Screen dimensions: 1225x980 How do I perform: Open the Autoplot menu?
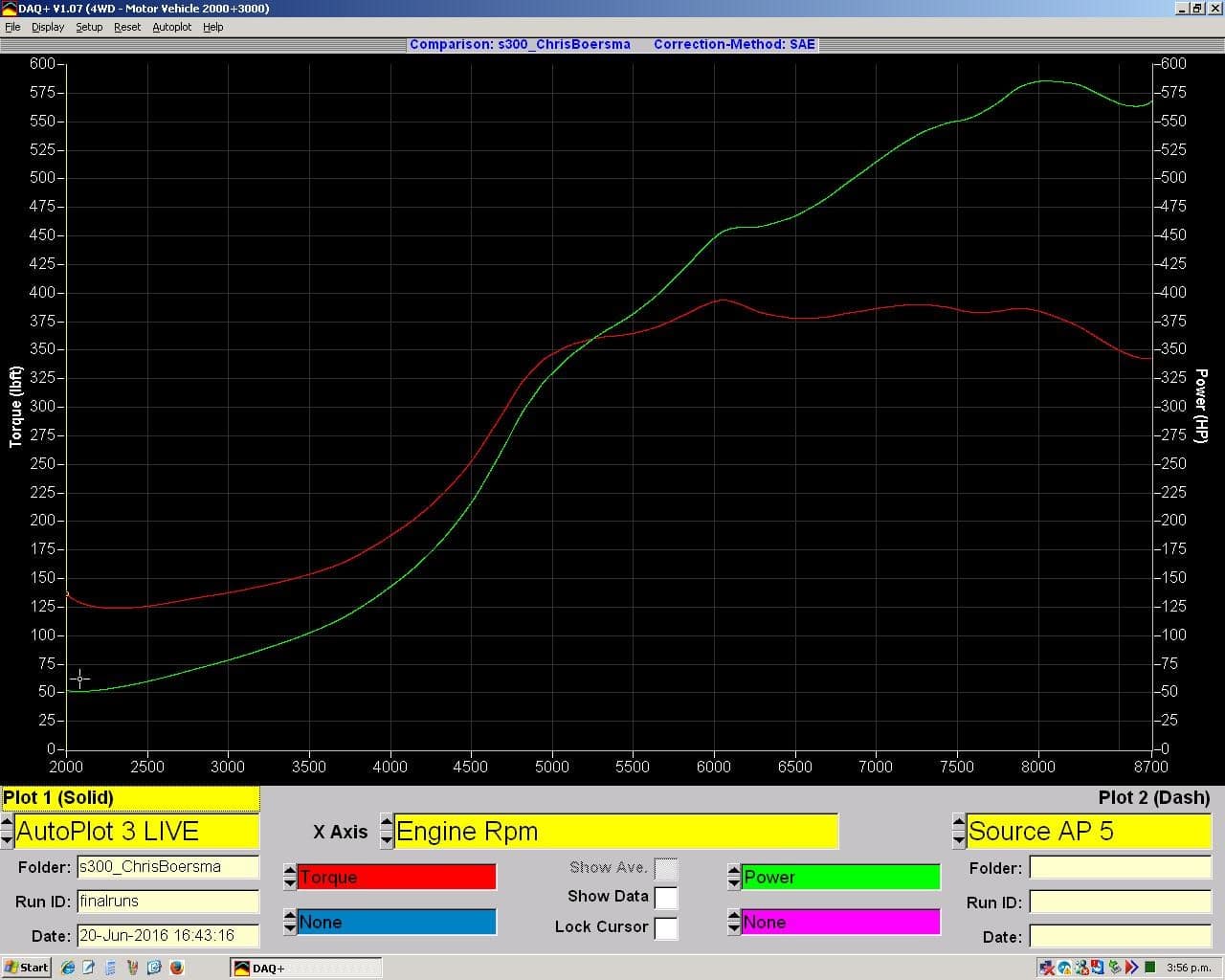tap(171, 27)
